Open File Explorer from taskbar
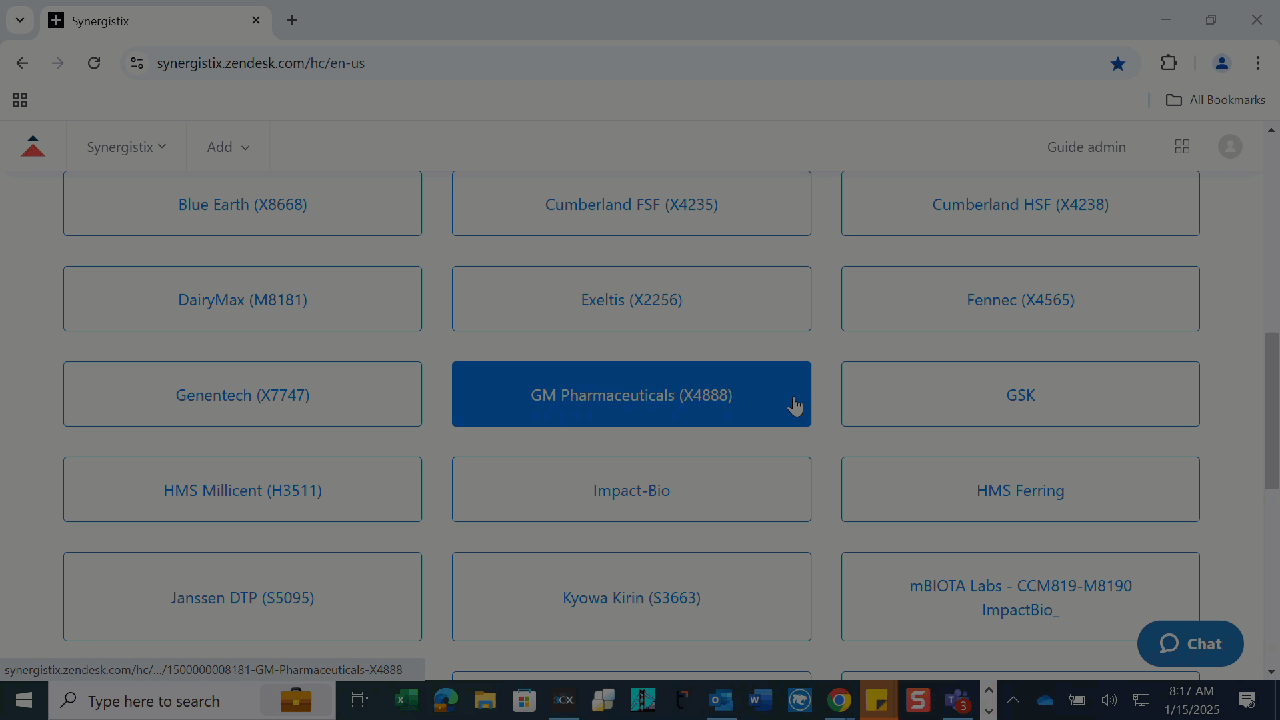Image resolution: width=1280 pixels, height=720 pixels. point(485,700)
